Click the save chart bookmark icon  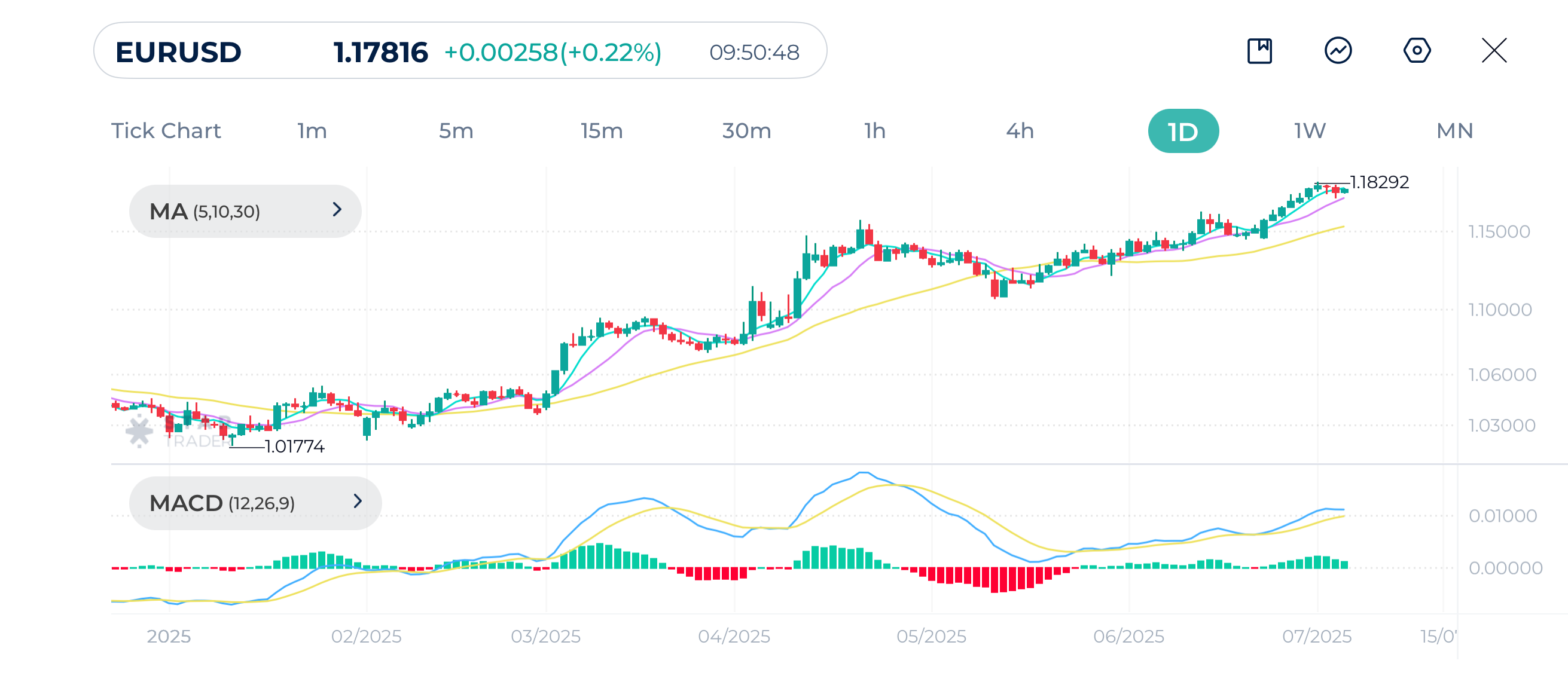pyautogui.click(x=1259, y=50)
